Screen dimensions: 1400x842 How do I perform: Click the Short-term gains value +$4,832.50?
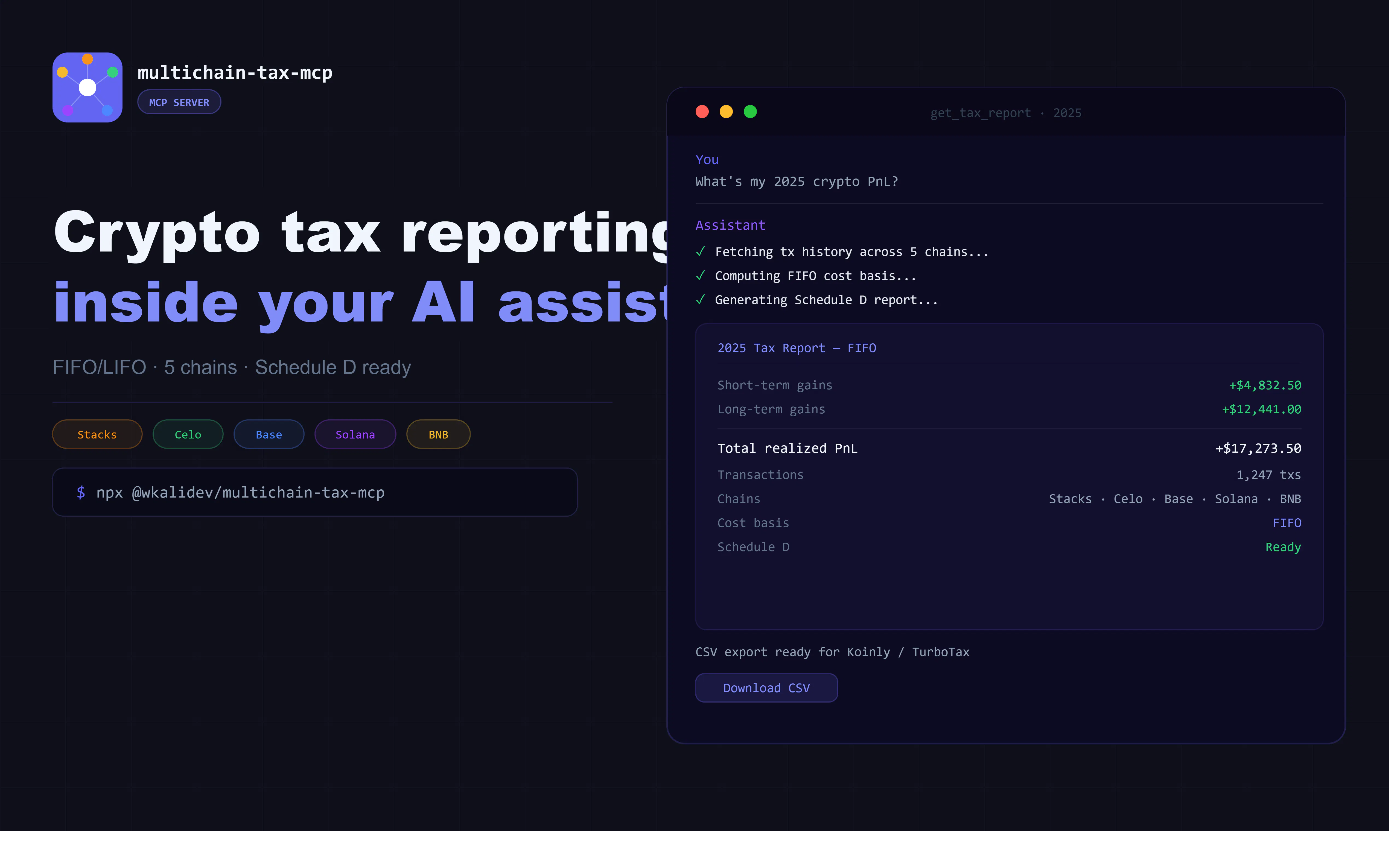(1265, 385)
